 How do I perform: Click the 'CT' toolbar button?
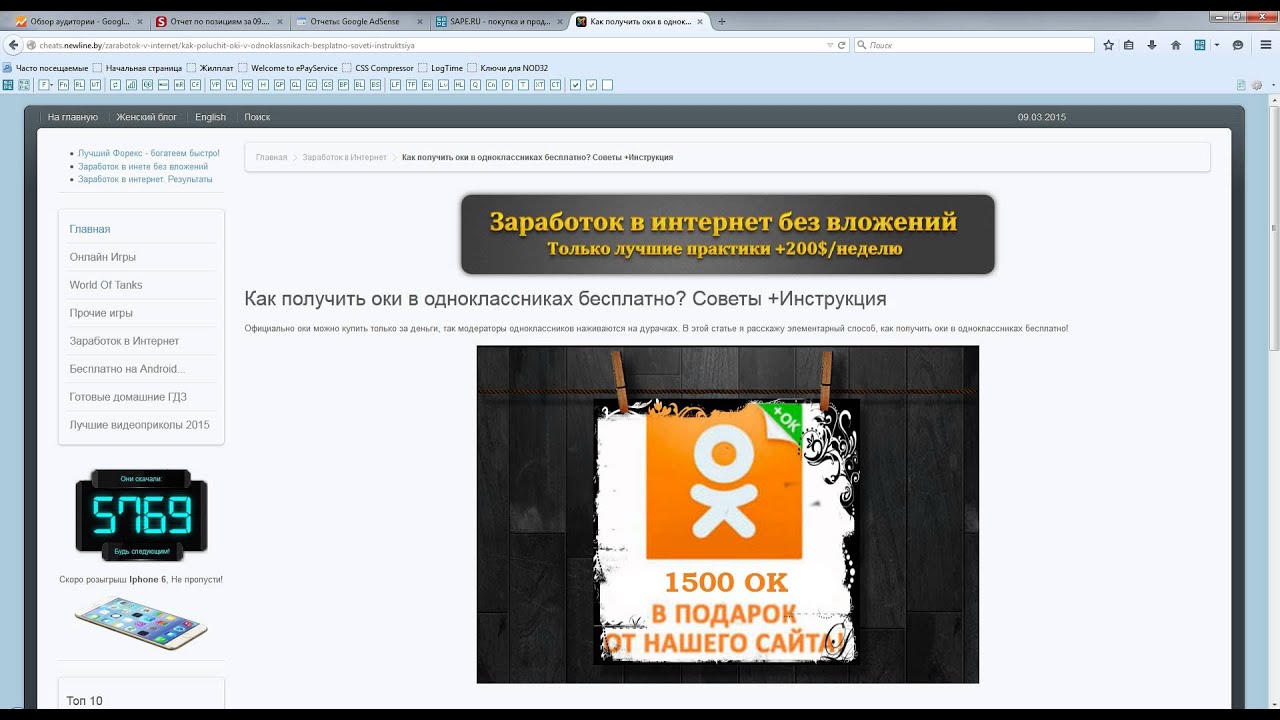[x=555, y=85]
